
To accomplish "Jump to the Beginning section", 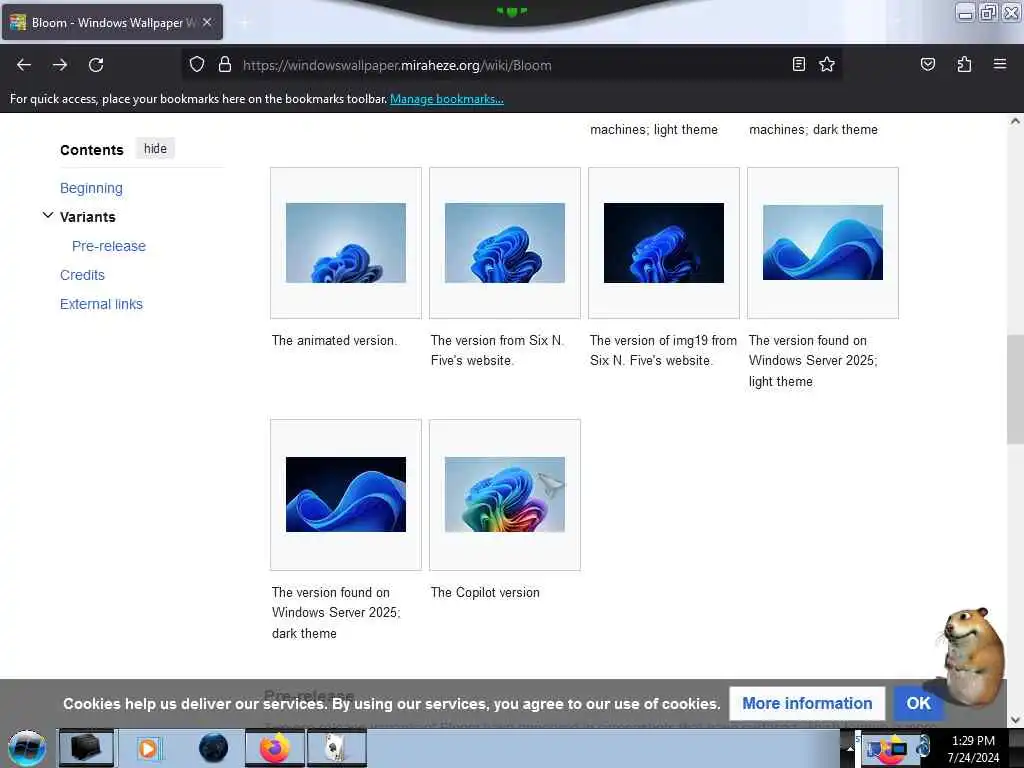I will point(91,188).
